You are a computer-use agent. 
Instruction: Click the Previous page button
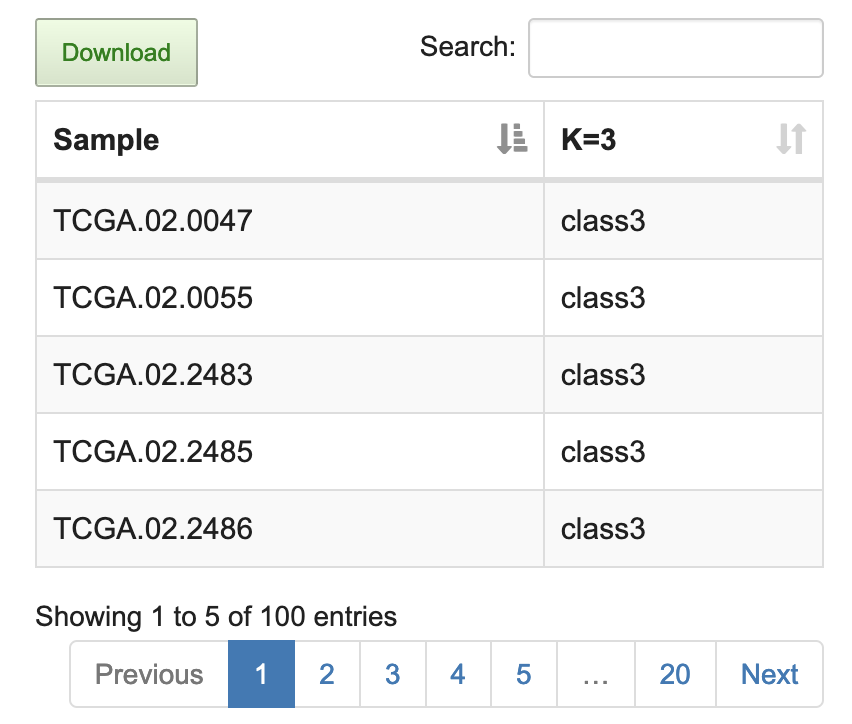click(149, 674)
